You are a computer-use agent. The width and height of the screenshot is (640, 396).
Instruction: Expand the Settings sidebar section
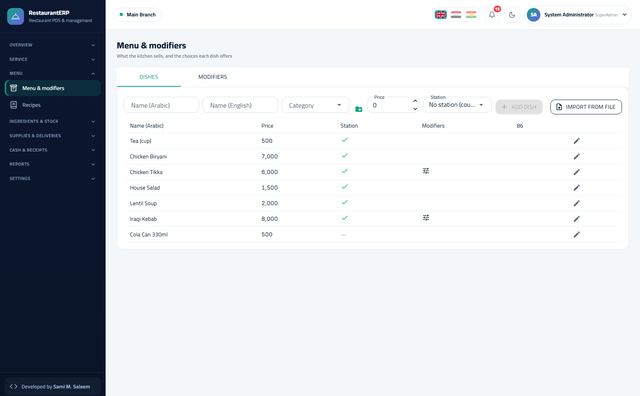pos(52,178)
